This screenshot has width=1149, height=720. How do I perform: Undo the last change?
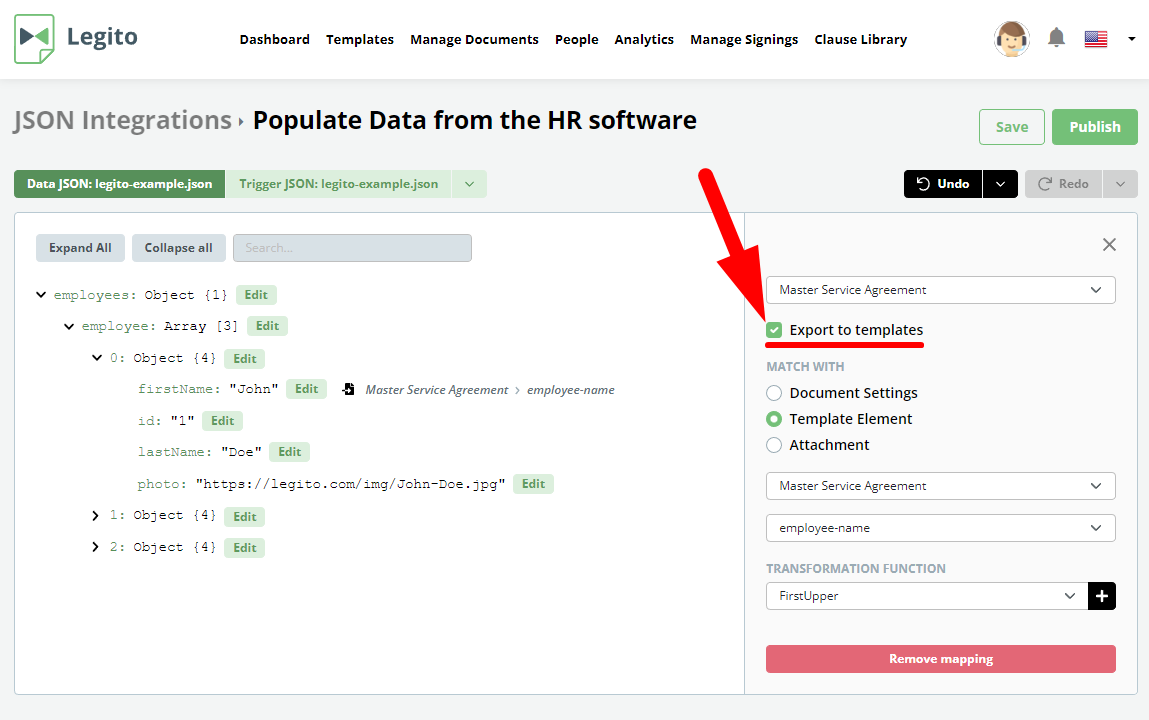click(x=943, y=184)
